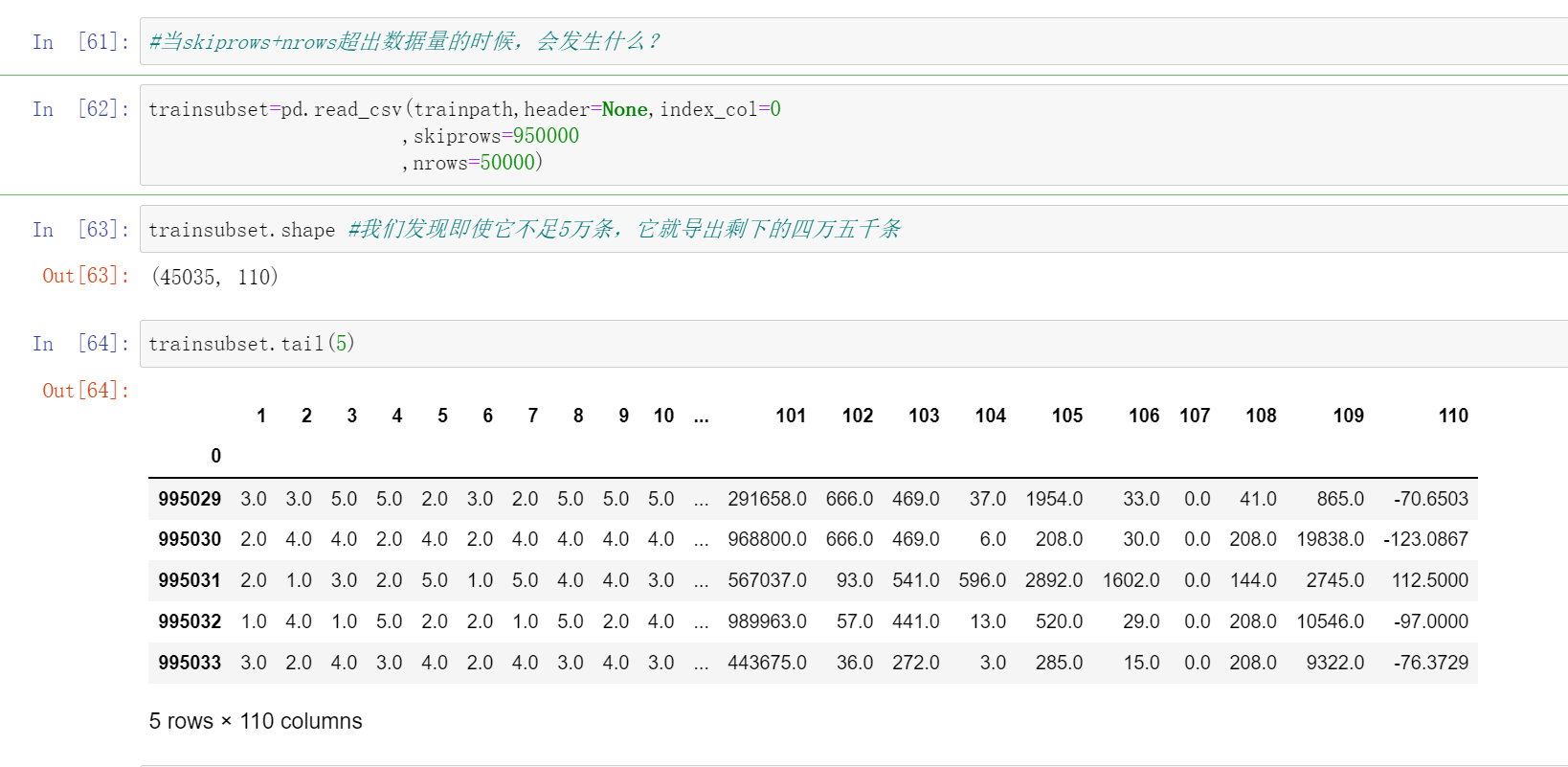Screen dimensions: 1568x767
Task: Click column header 110
Action: tap(1453, 416)
